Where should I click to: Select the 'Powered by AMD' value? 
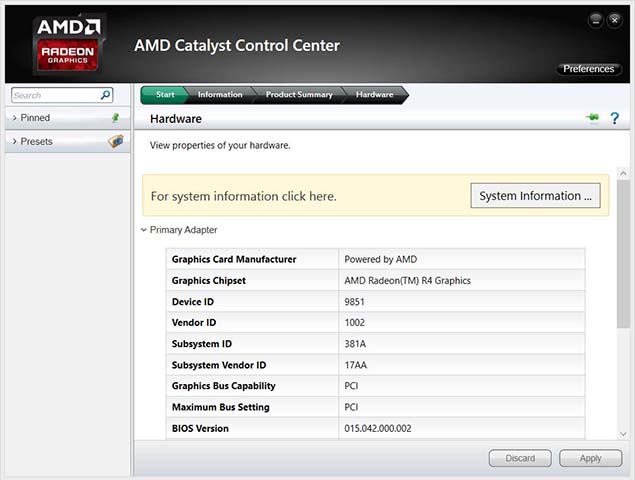pyautogui.click(x=381, y=259)
